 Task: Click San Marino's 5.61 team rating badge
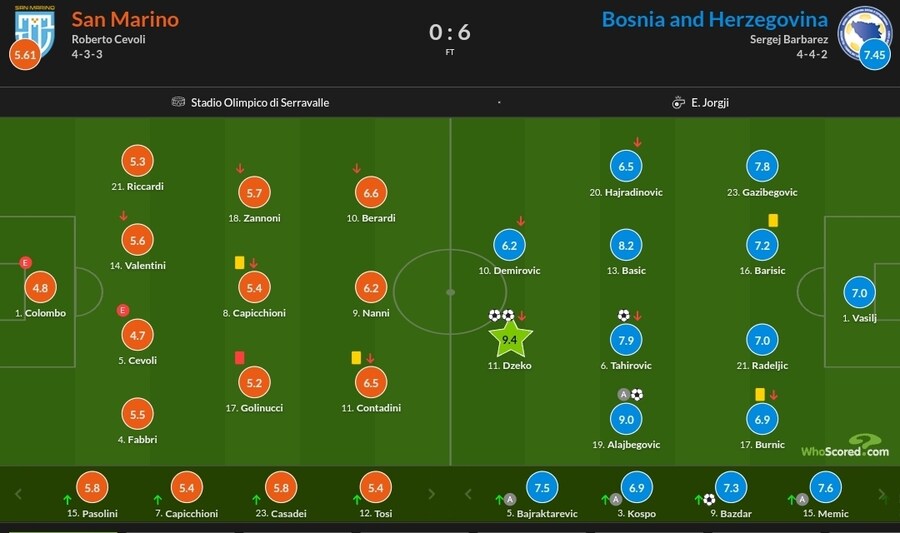[23, 56]
